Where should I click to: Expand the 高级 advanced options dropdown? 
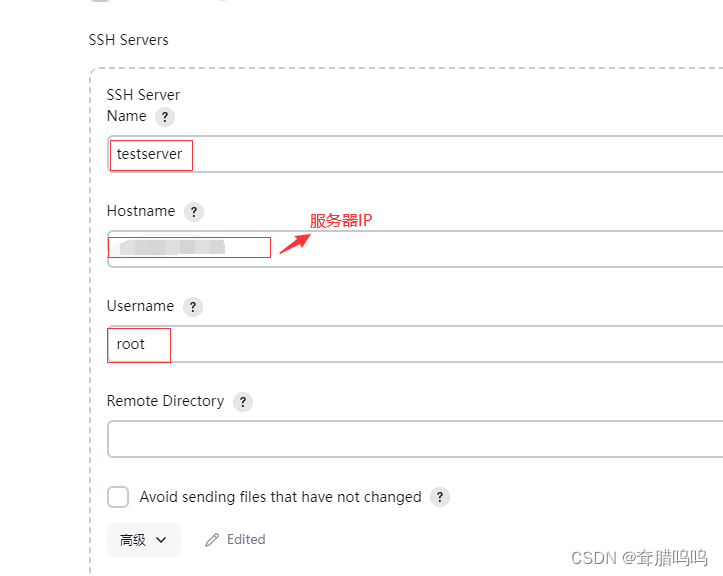click(143, 540)
